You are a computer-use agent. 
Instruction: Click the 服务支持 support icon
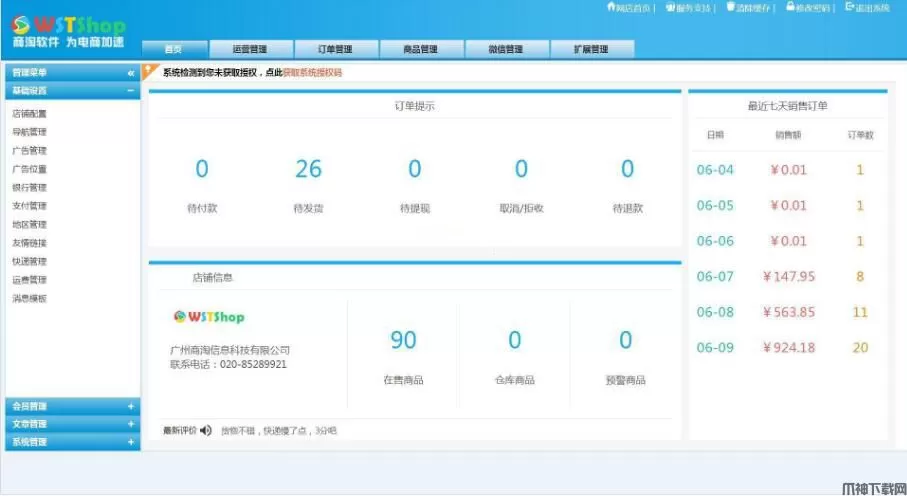point(670,8)
